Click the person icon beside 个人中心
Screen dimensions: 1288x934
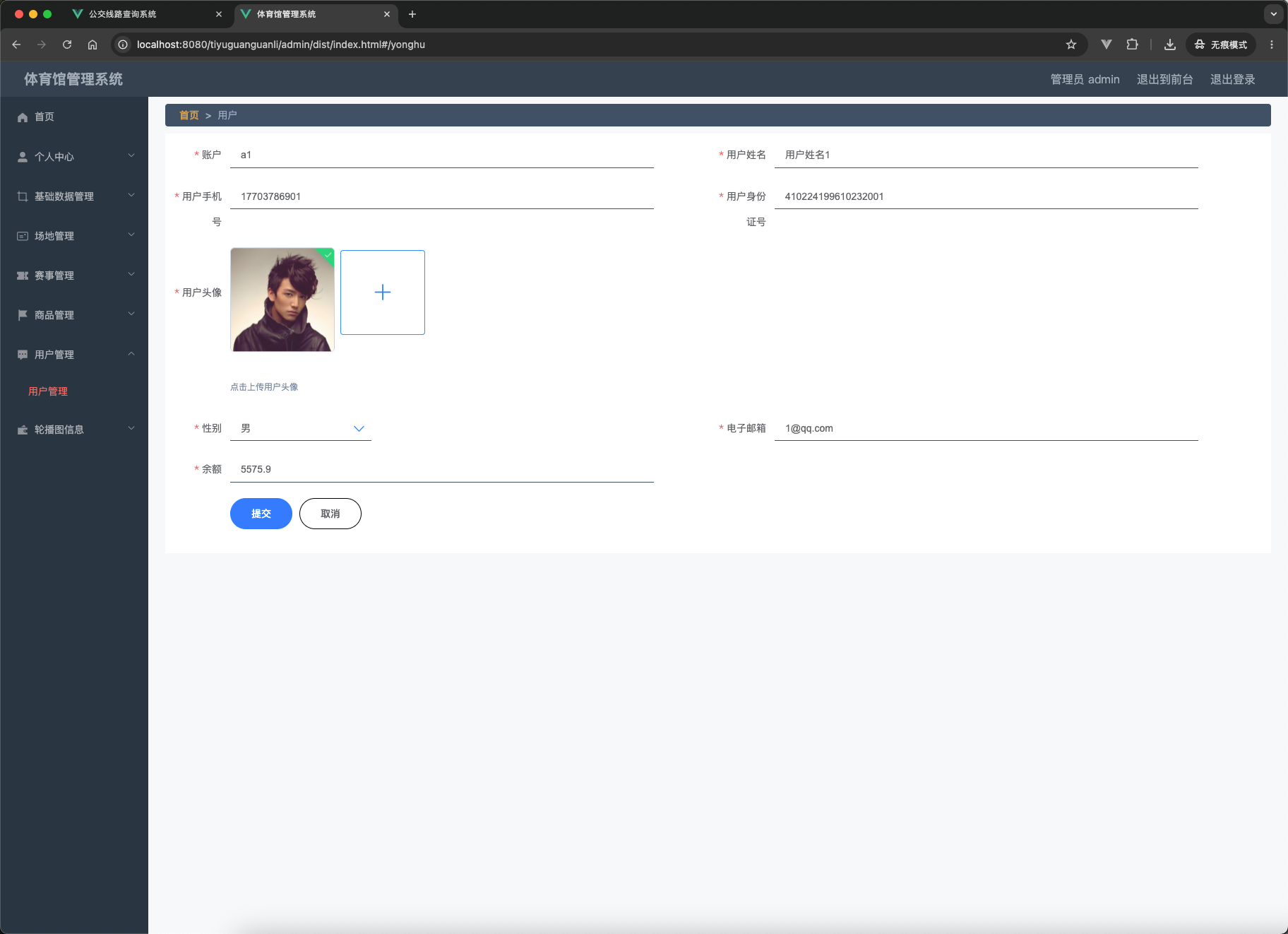[x=23, y=157]
